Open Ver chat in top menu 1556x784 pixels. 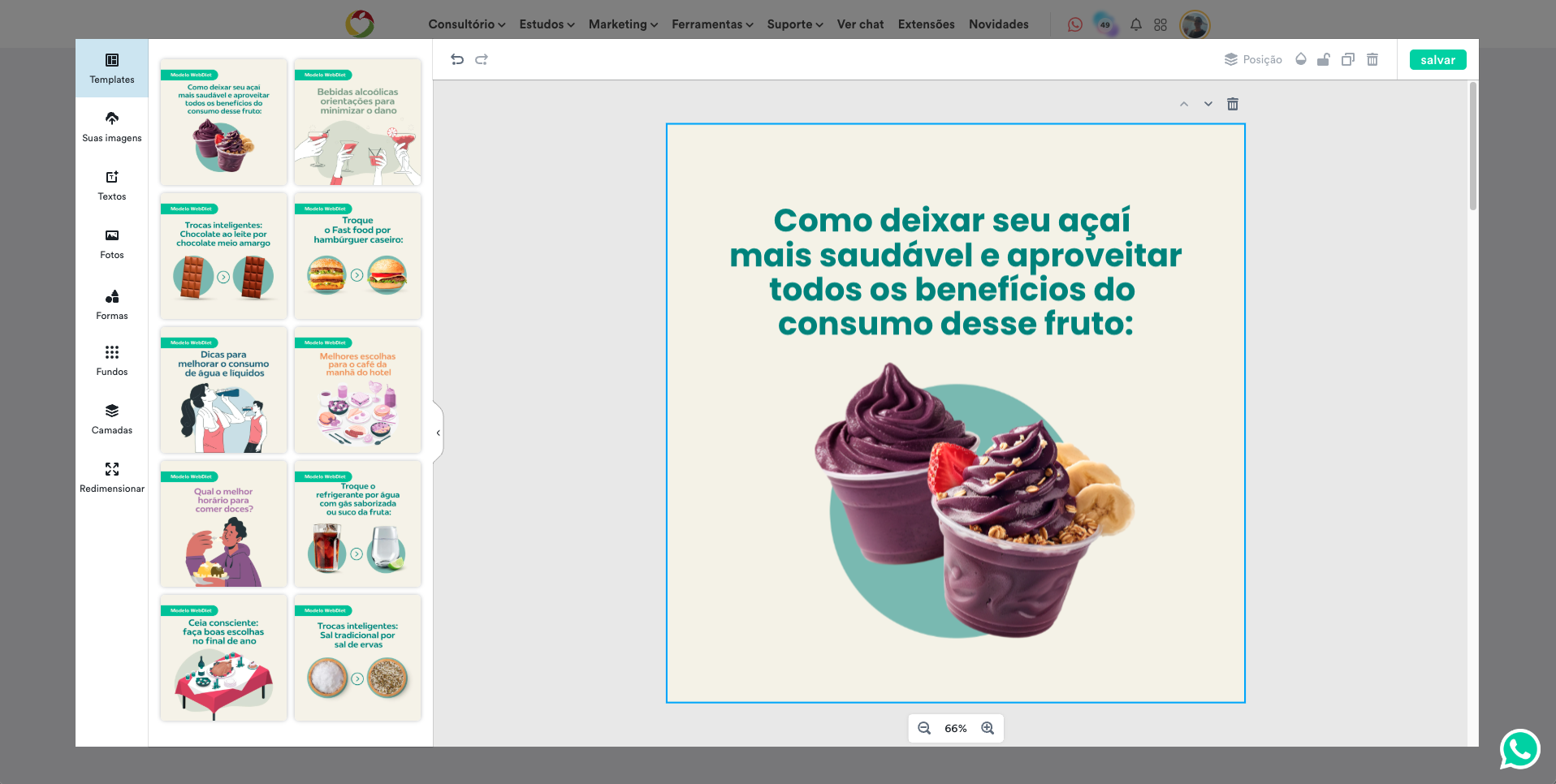pyautogui.click(x=860, y=24)
